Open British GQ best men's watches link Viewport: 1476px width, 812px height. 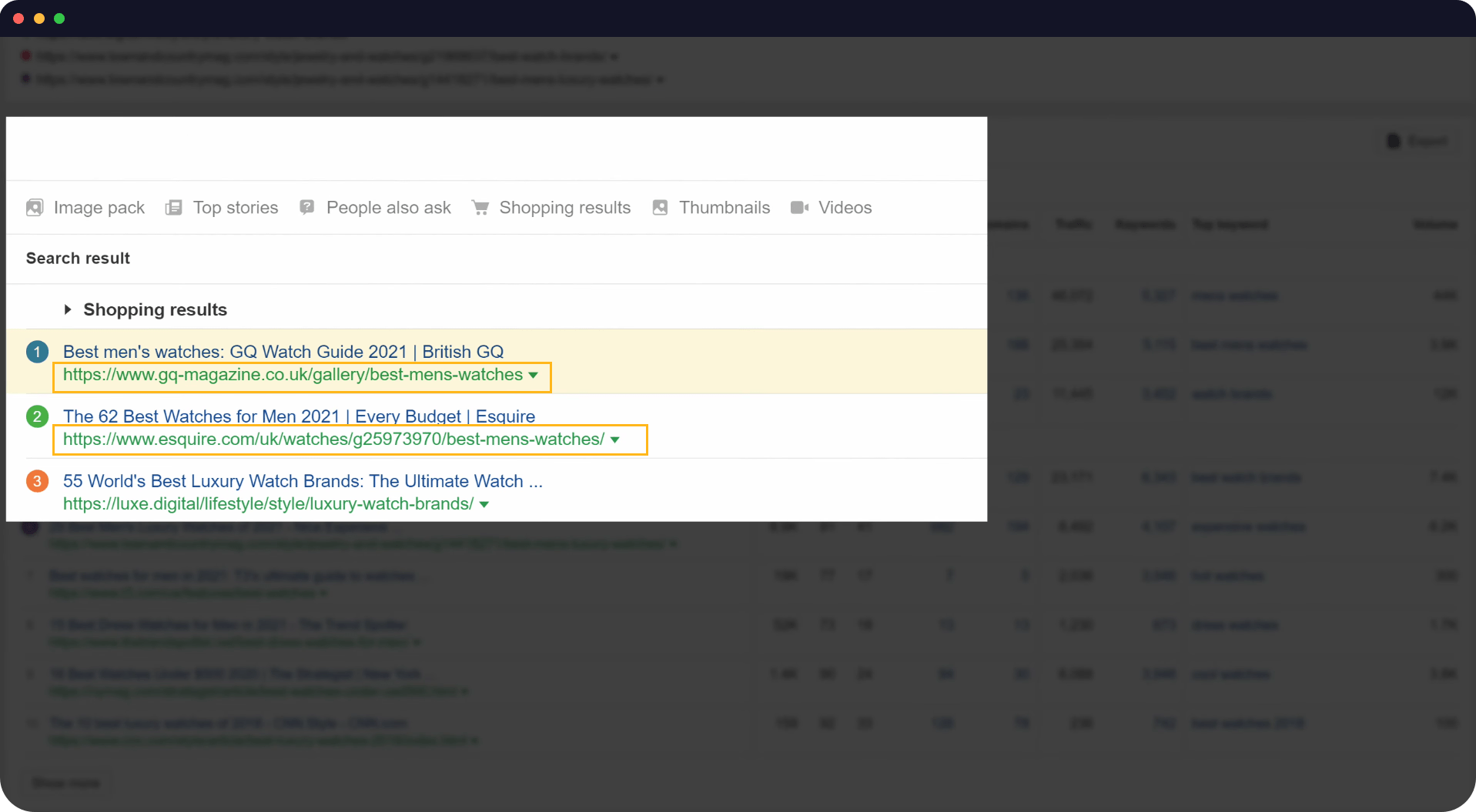tap(283, 352)
